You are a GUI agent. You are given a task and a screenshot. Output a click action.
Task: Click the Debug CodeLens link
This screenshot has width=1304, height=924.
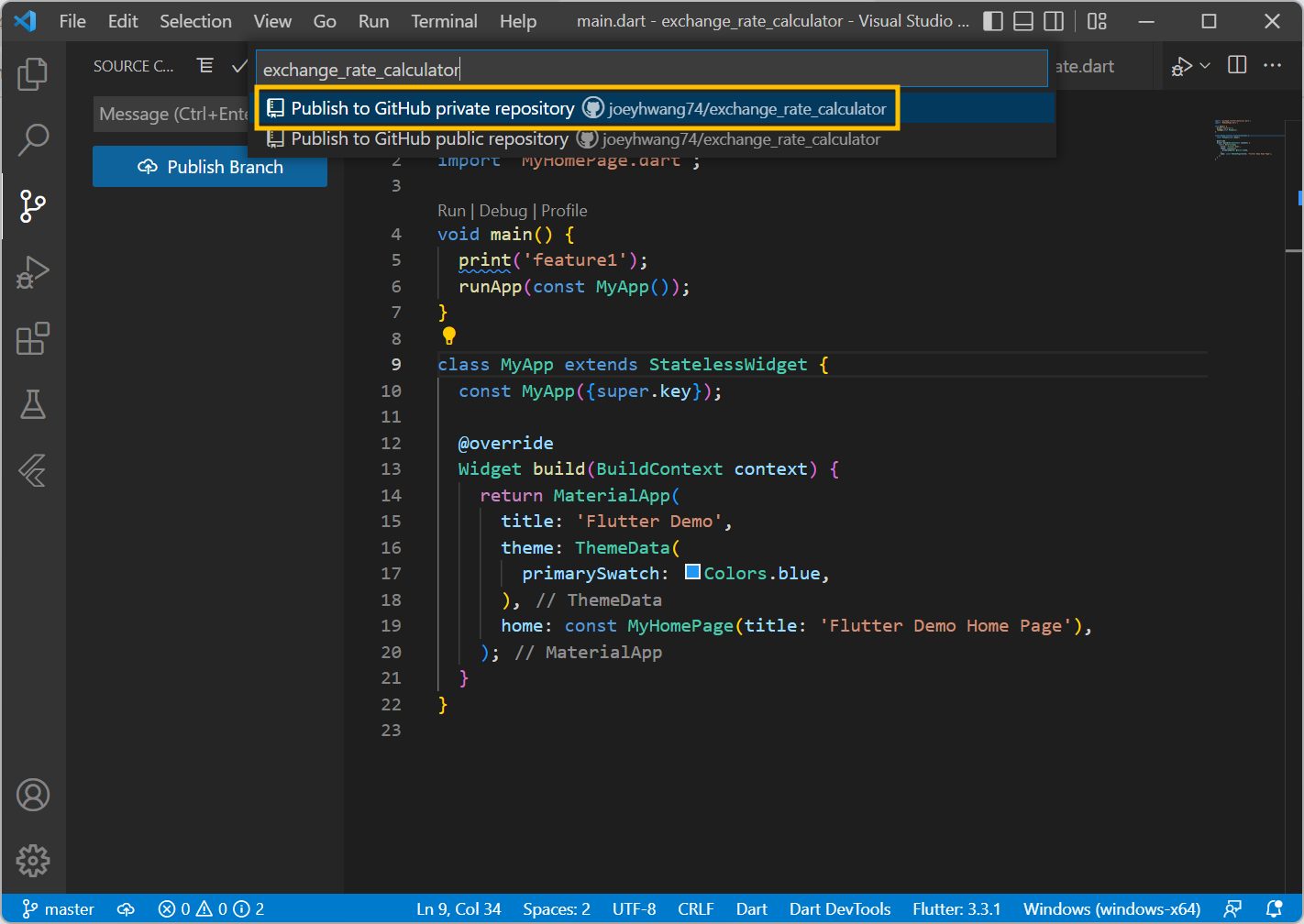(503, 210)
